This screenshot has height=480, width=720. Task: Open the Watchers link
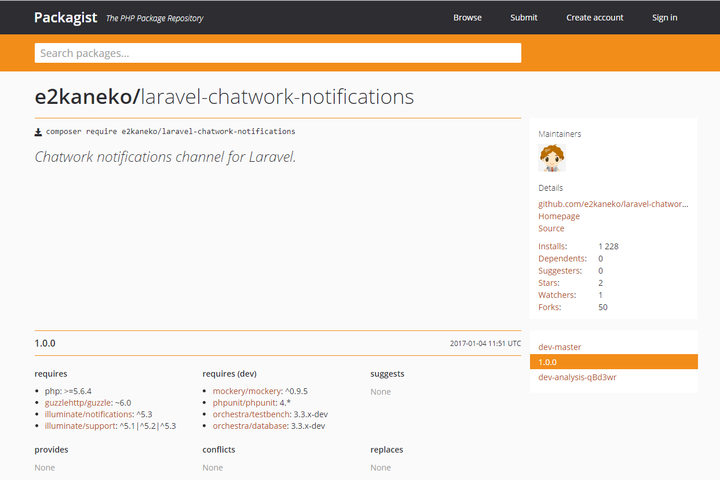point(557,295)
